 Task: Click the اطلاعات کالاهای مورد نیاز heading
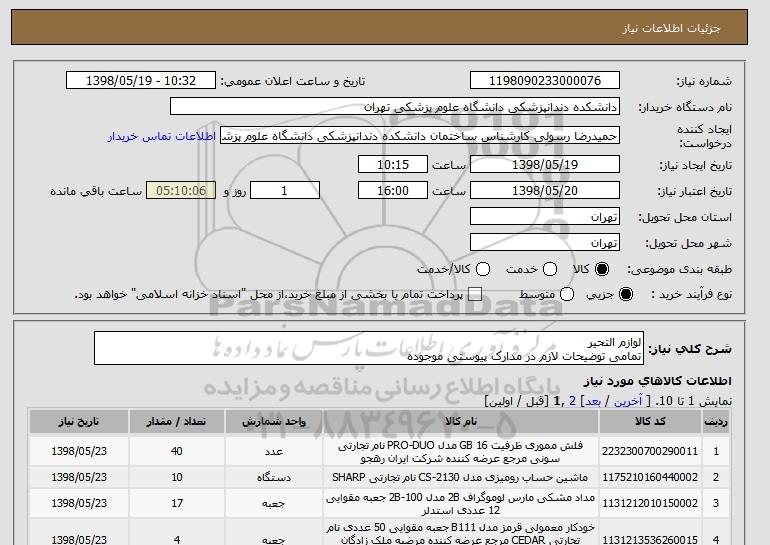click(x=658, y=381)
